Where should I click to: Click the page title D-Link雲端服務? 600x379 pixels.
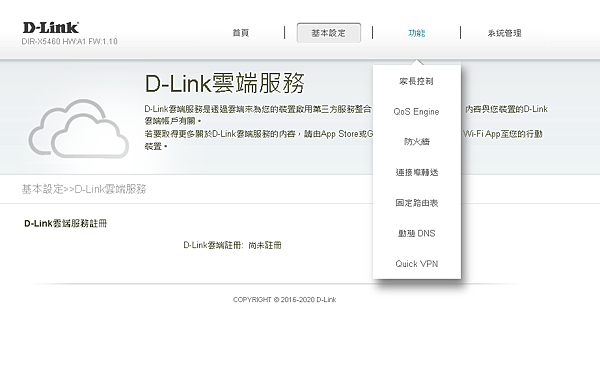click(x=225, y=83)
